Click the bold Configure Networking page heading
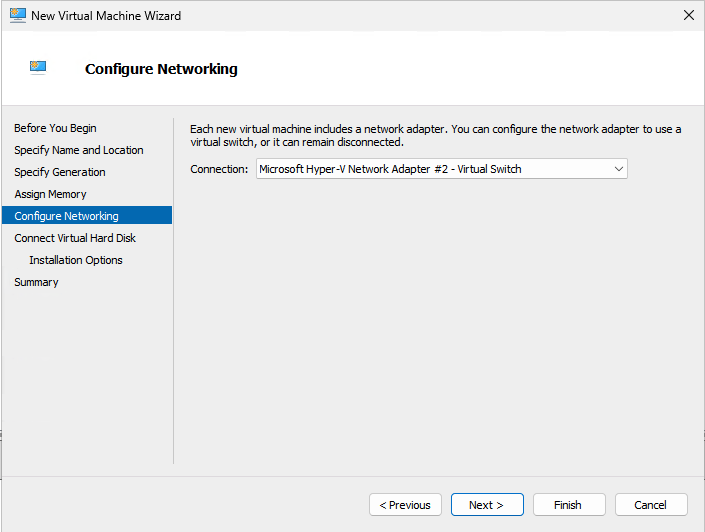The width and height of the screenshot is (705, 532). (x=161, y=69)
